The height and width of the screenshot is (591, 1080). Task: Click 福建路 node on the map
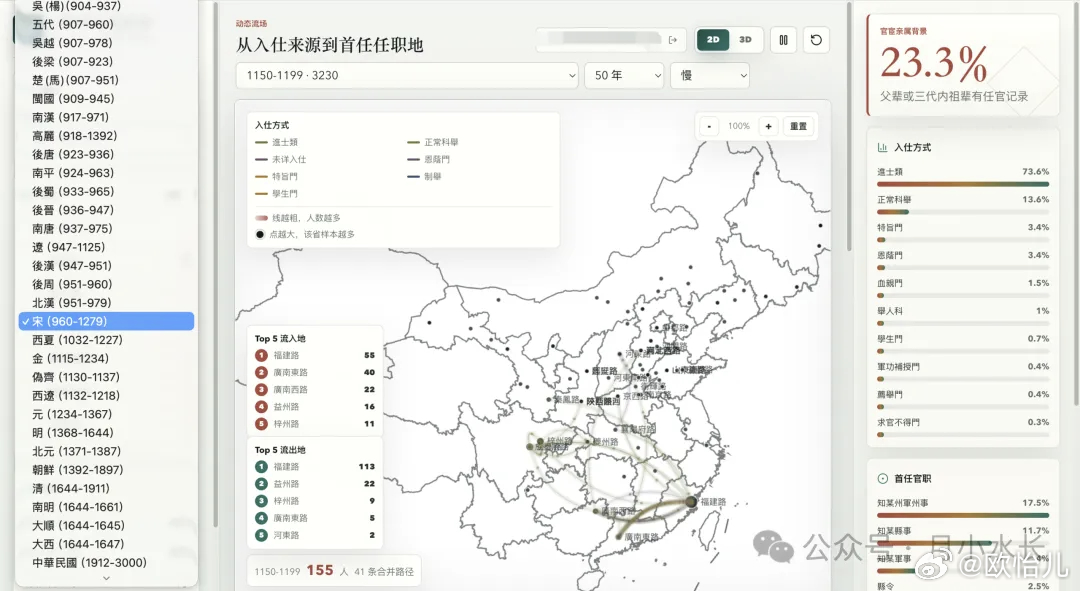point(691,501)
